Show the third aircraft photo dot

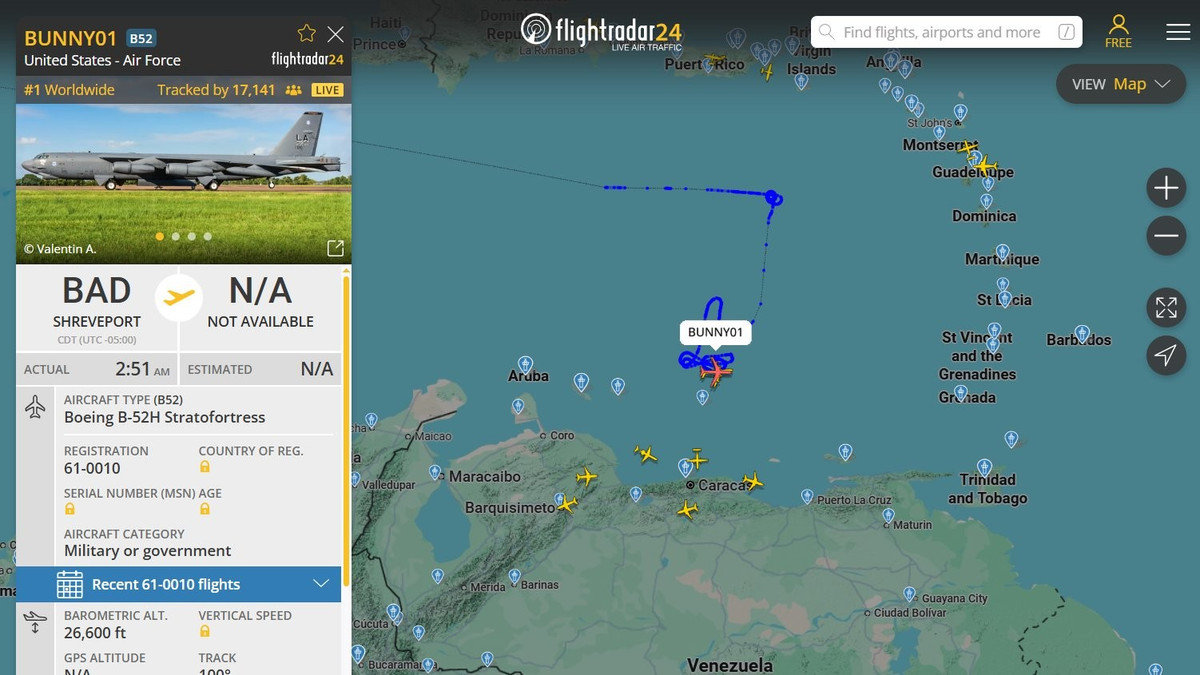[x=192, y=237]
